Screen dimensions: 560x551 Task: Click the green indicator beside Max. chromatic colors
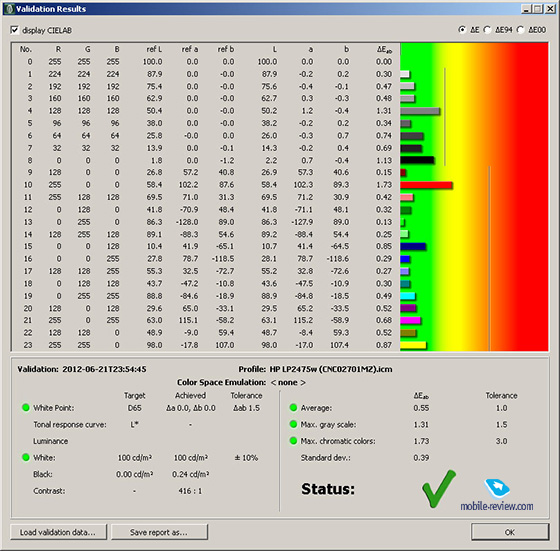293,441
